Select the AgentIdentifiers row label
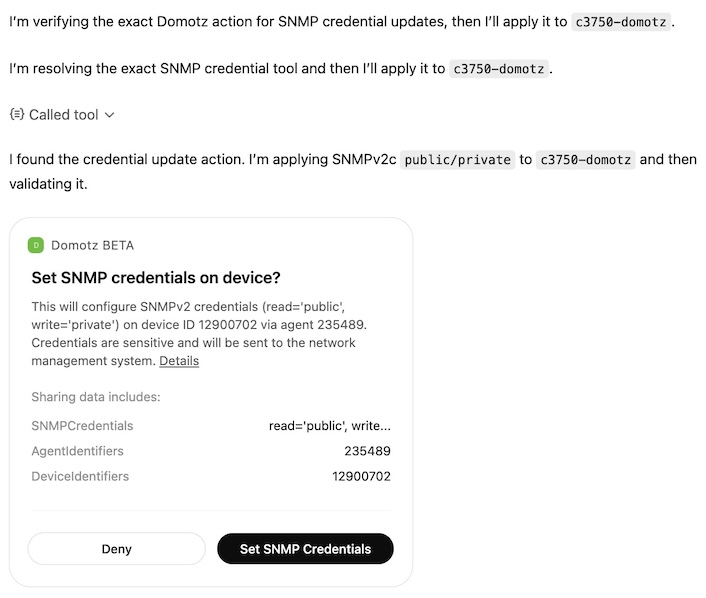The height and width of the screenshot is (598, 706). click(x=78, y=451)
